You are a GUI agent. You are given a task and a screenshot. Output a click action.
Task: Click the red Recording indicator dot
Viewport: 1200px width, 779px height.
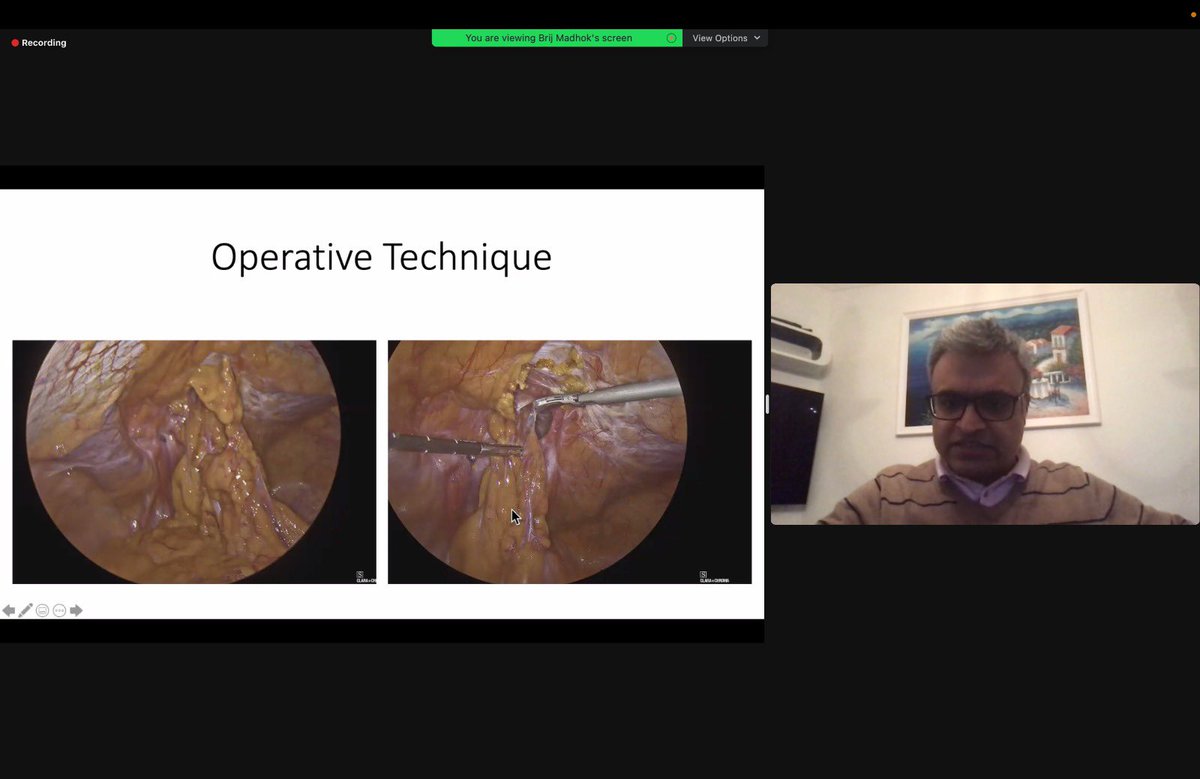[14, 43]
